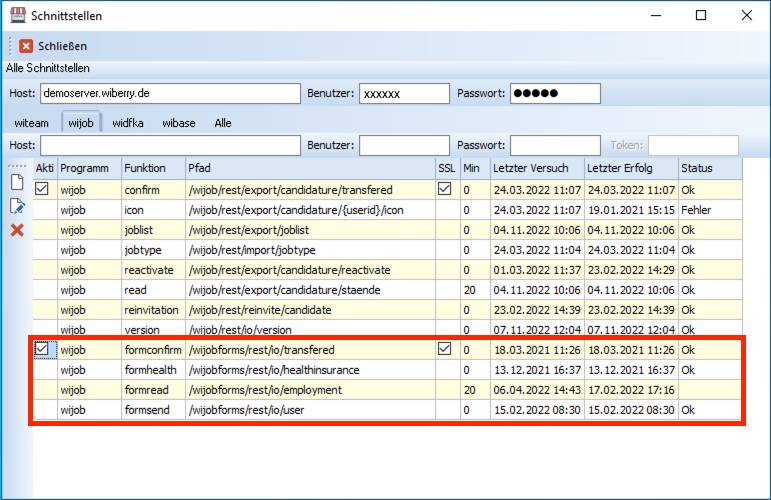Select the wibase tab
This screenshot has width=771, height=500.
pyautogui.click(x=179, y=123)
